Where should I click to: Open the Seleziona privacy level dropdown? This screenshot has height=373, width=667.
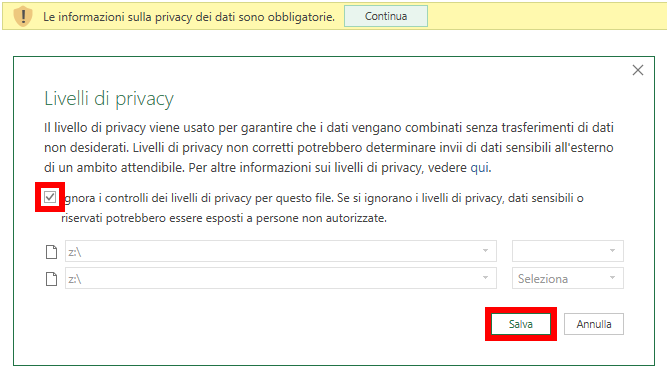click(x=567, y=278)
